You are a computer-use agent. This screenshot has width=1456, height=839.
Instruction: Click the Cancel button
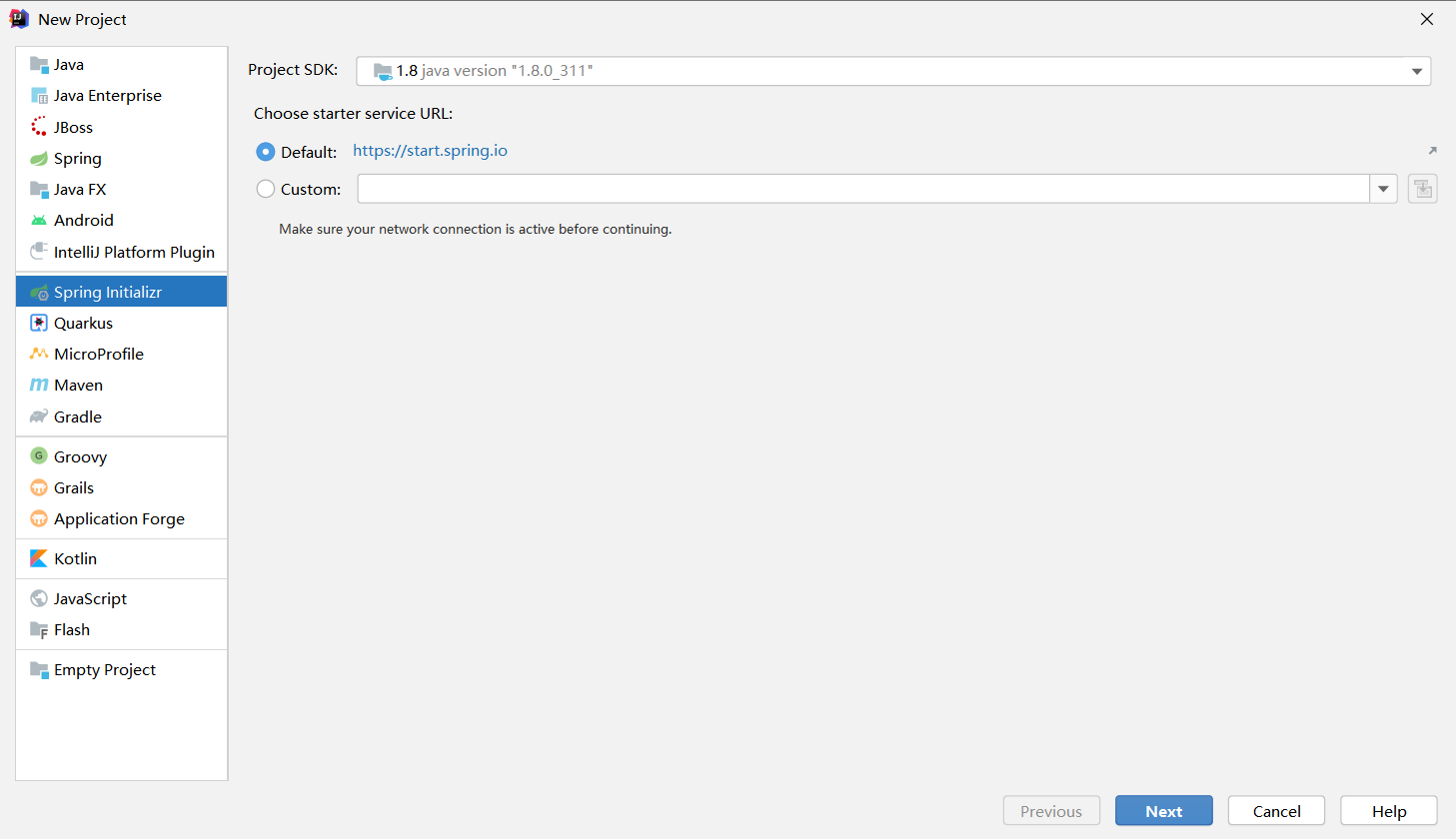(1277, 811)
